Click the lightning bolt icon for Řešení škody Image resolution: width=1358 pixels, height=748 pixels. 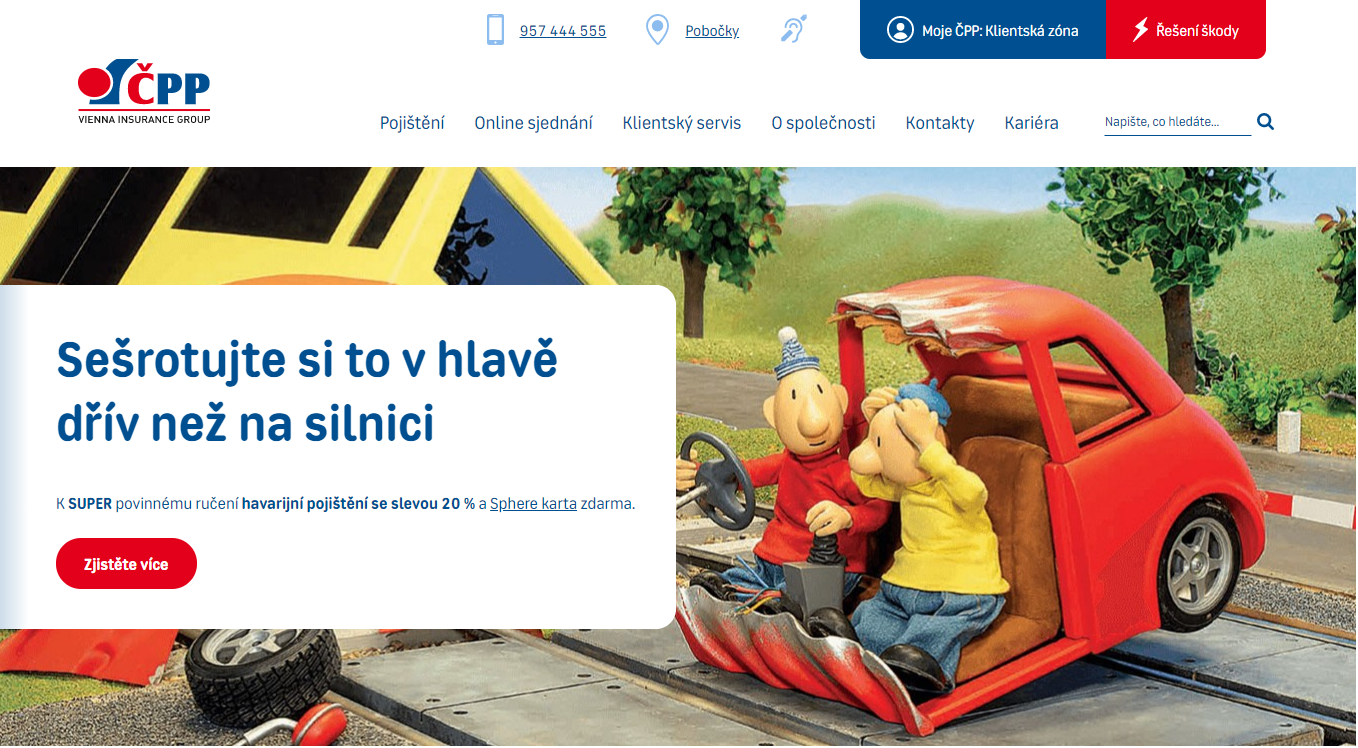point(1140,30)
